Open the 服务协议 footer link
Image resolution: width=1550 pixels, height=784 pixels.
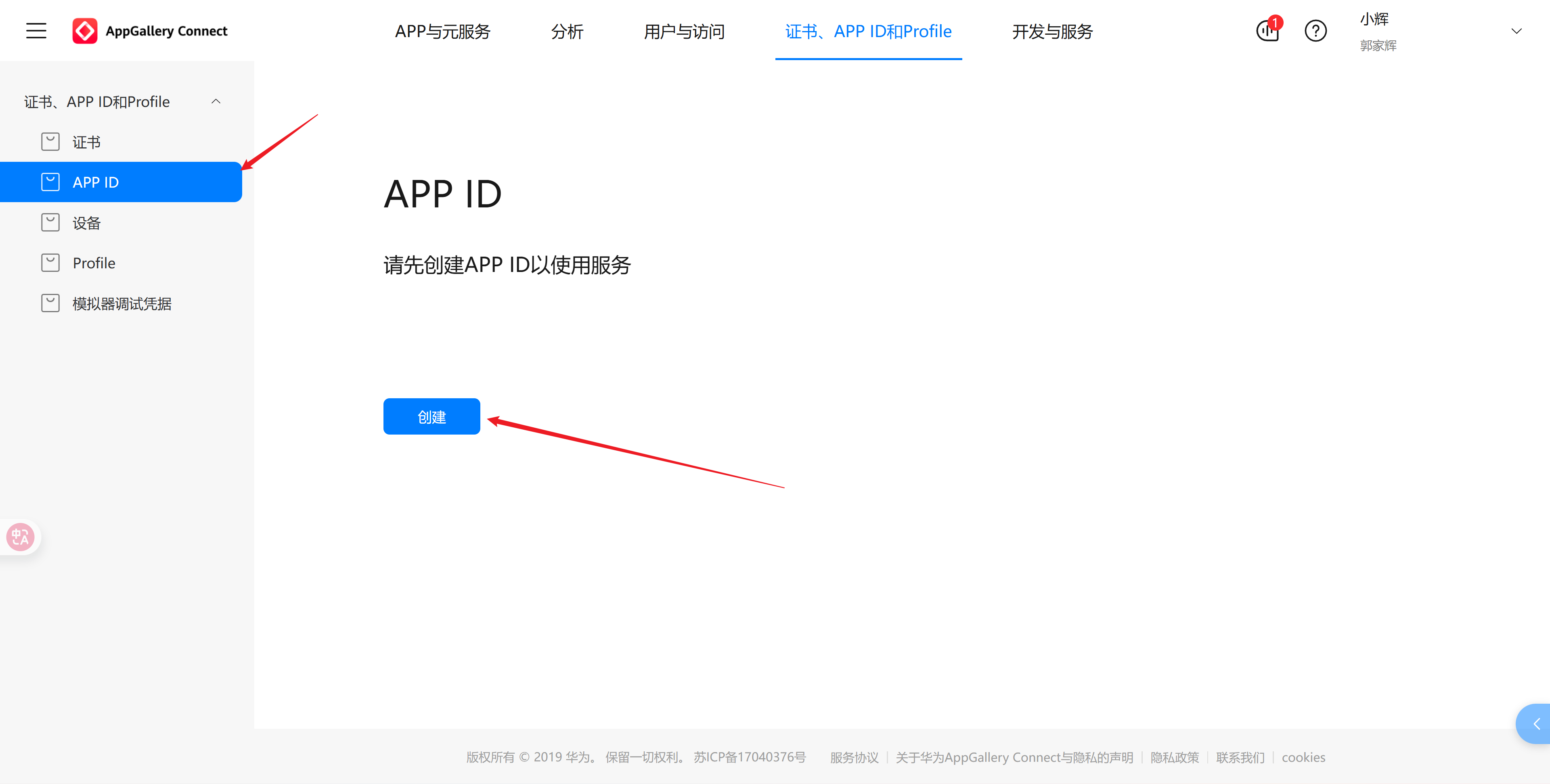coord(854,757)
